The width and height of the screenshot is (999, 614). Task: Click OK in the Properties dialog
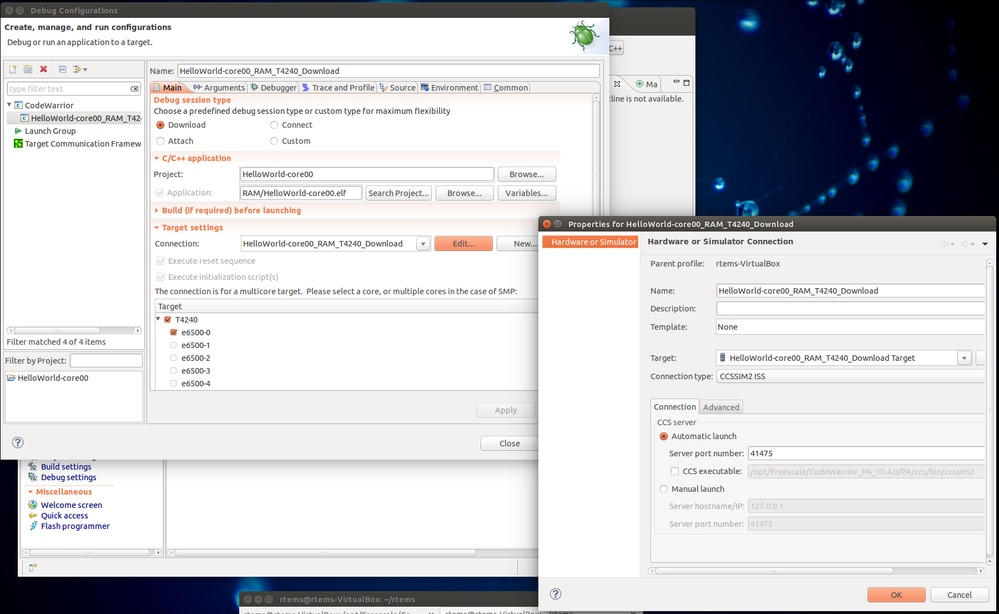(896, 595)
